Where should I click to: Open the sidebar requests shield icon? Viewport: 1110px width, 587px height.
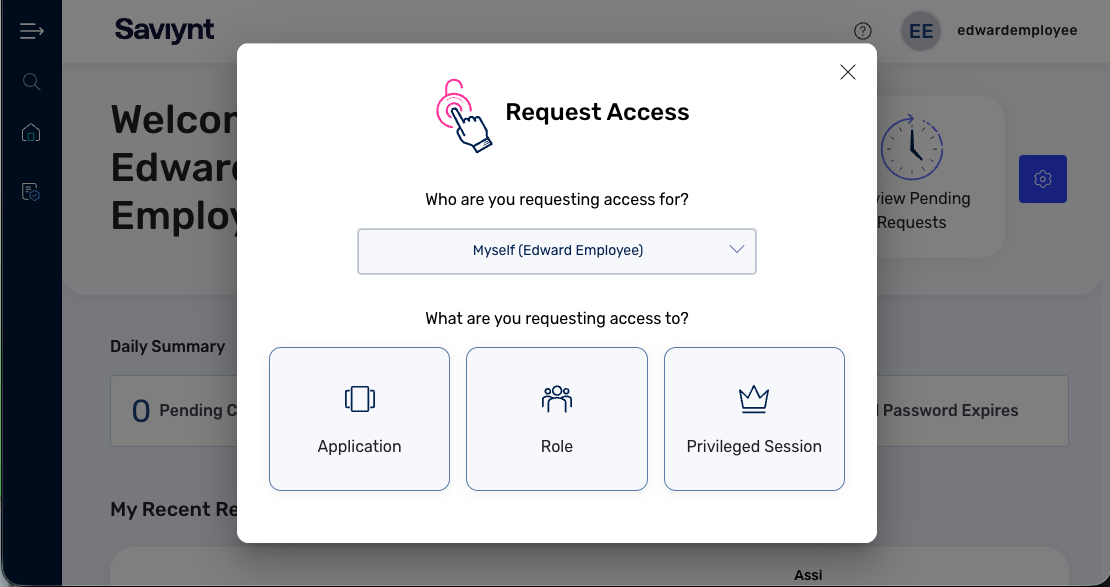pos(31,192)
